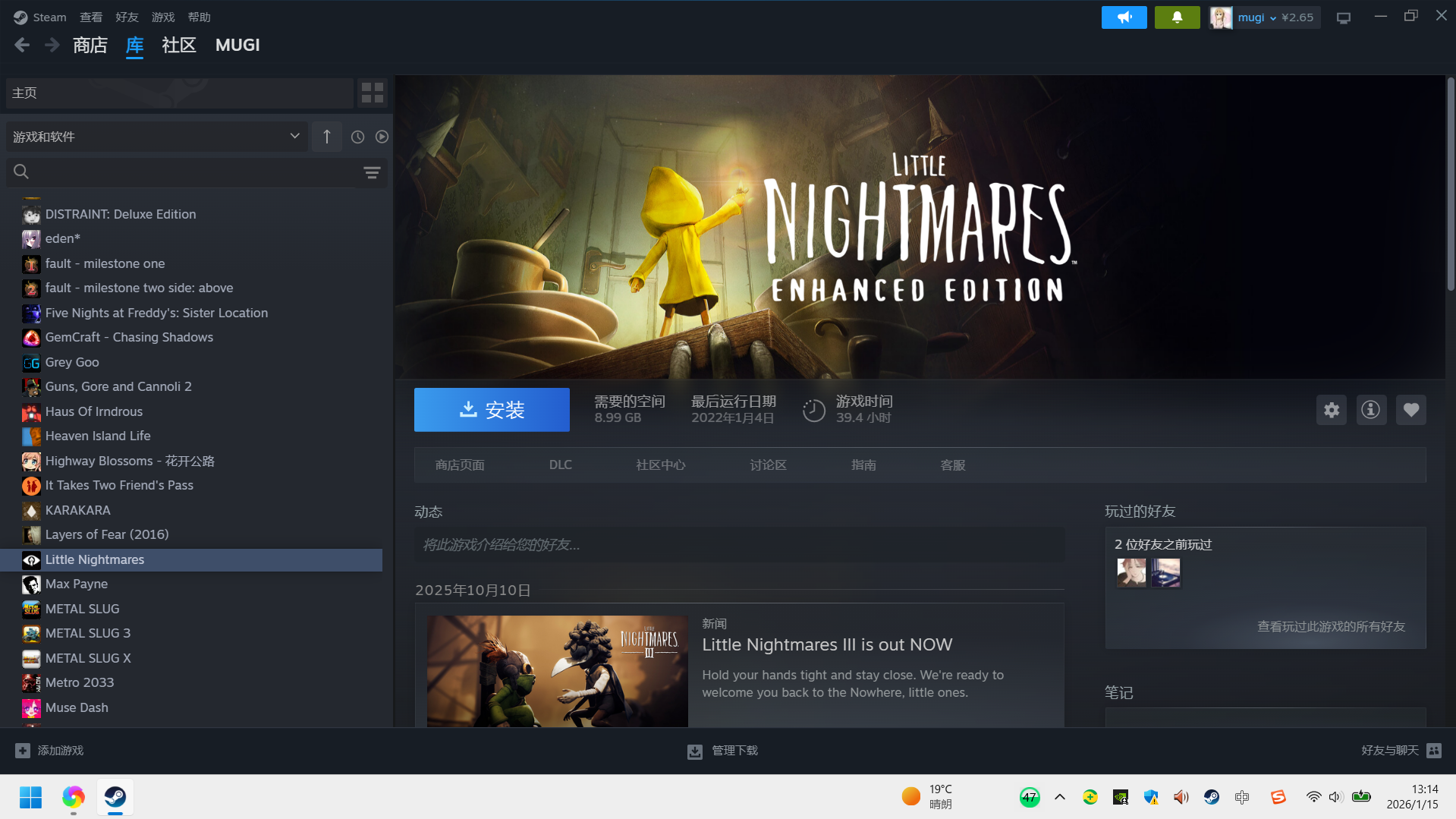
Task: Click the mugi user avatar
Action: pyautogui.click(x=1220, y=17)
